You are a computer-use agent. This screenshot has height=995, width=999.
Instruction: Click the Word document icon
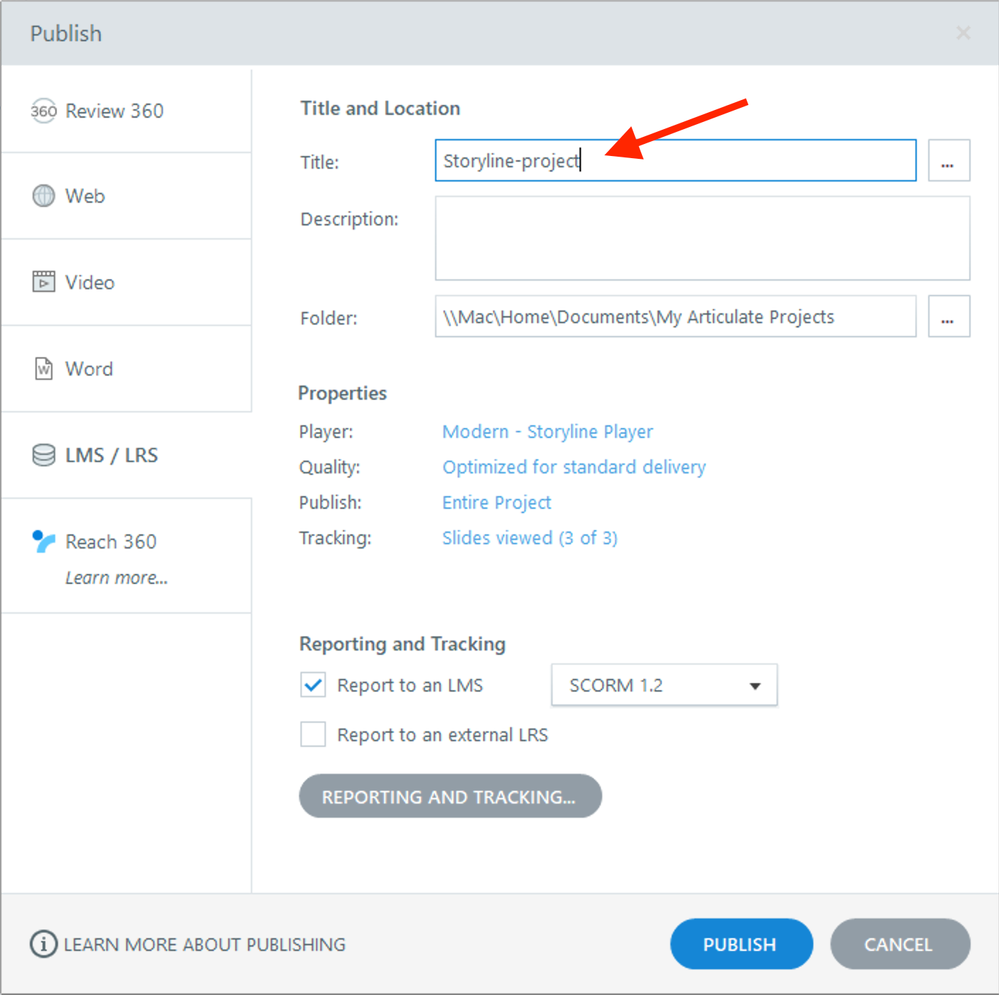click(x=43, y=369)
